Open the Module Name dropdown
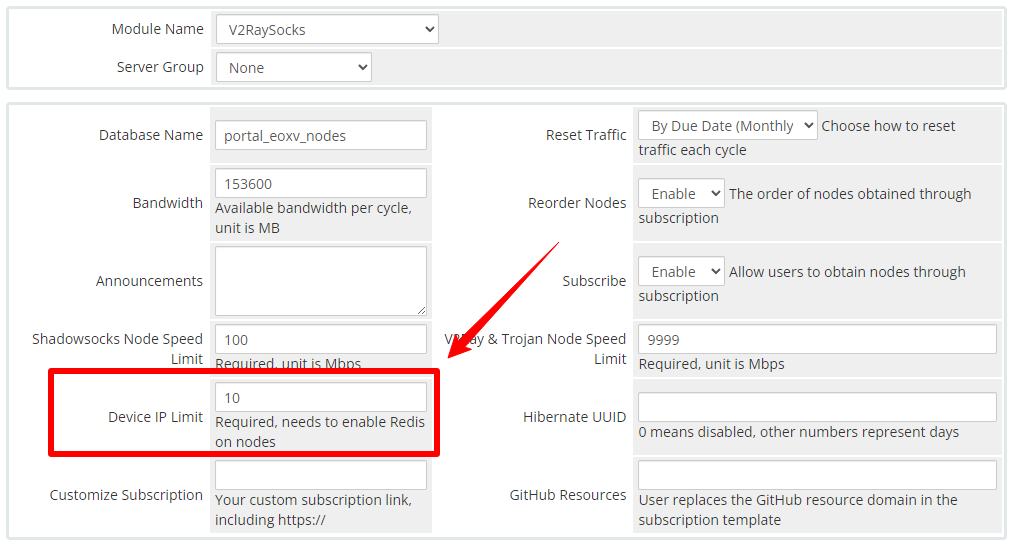 coord(327,30)
